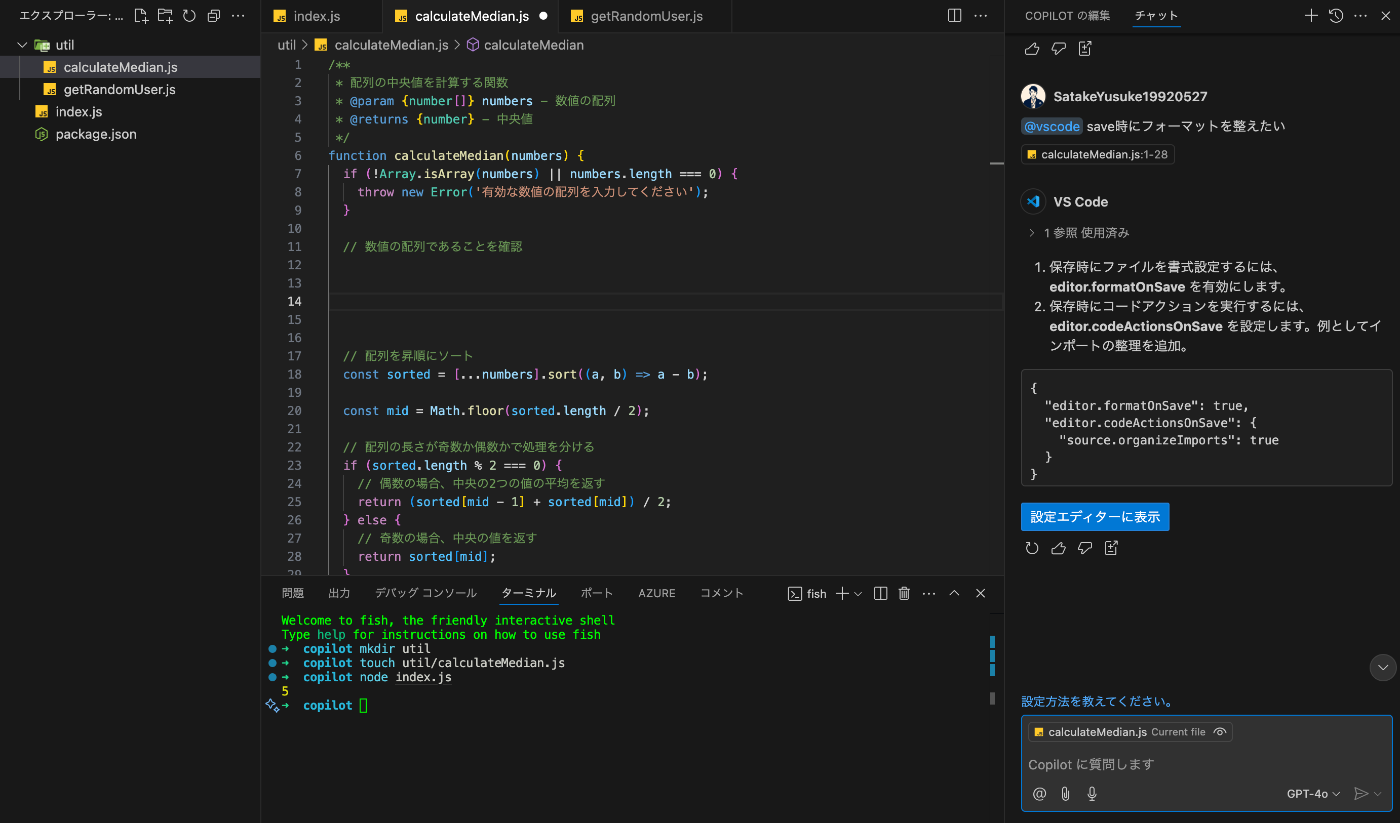Thumbs down the VS Code response
Image resolution: width=1400 pixels, height=823 pixels.
(1085, 548)
